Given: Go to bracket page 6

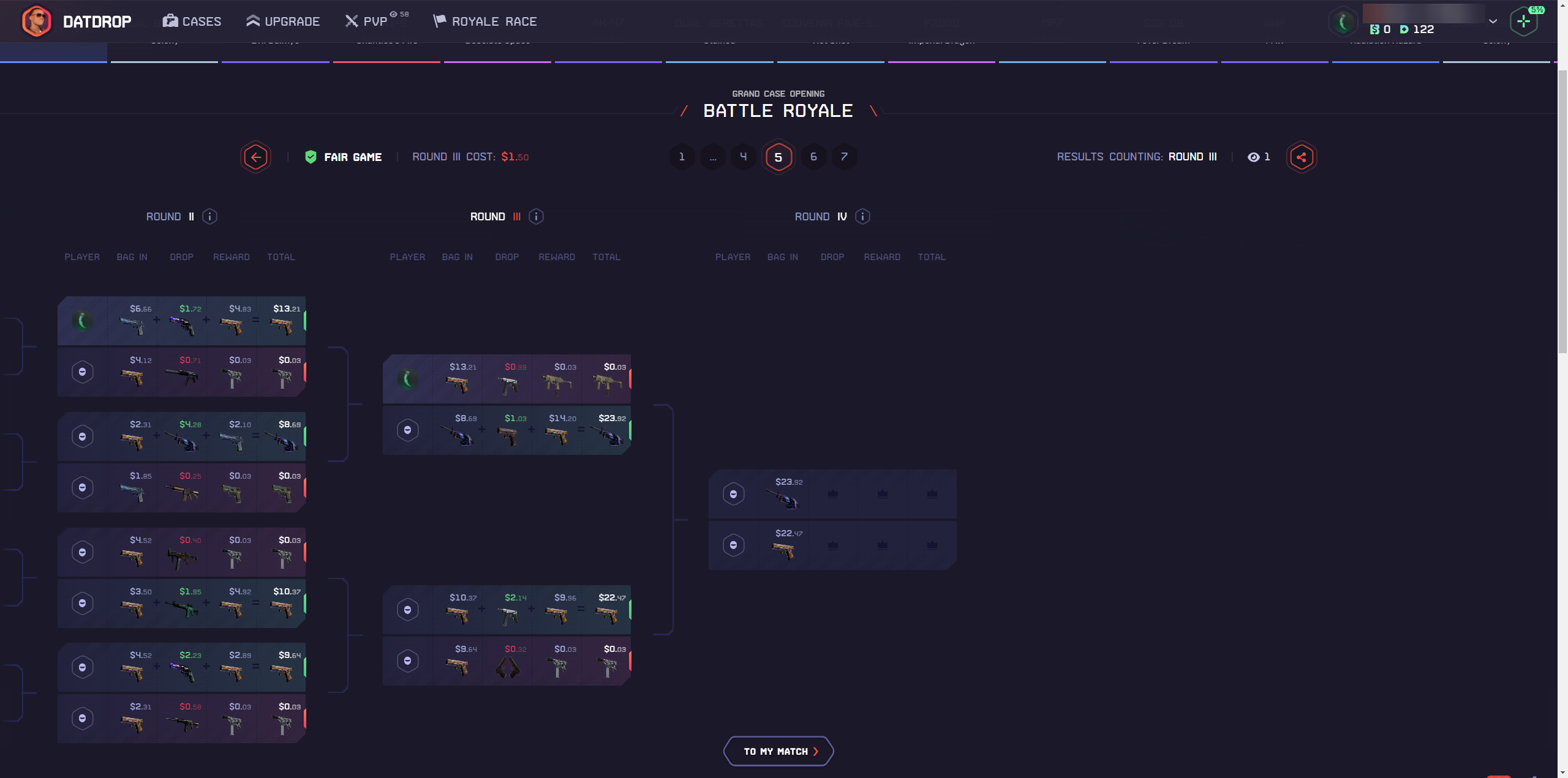Looking at the screenshot, I should (x=813, y=157).
